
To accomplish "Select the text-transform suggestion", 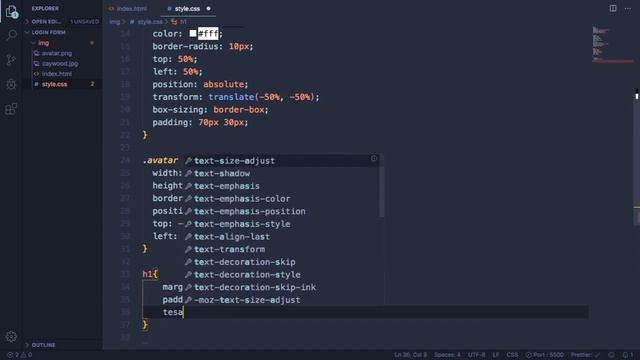I will (x=282, y=249).
